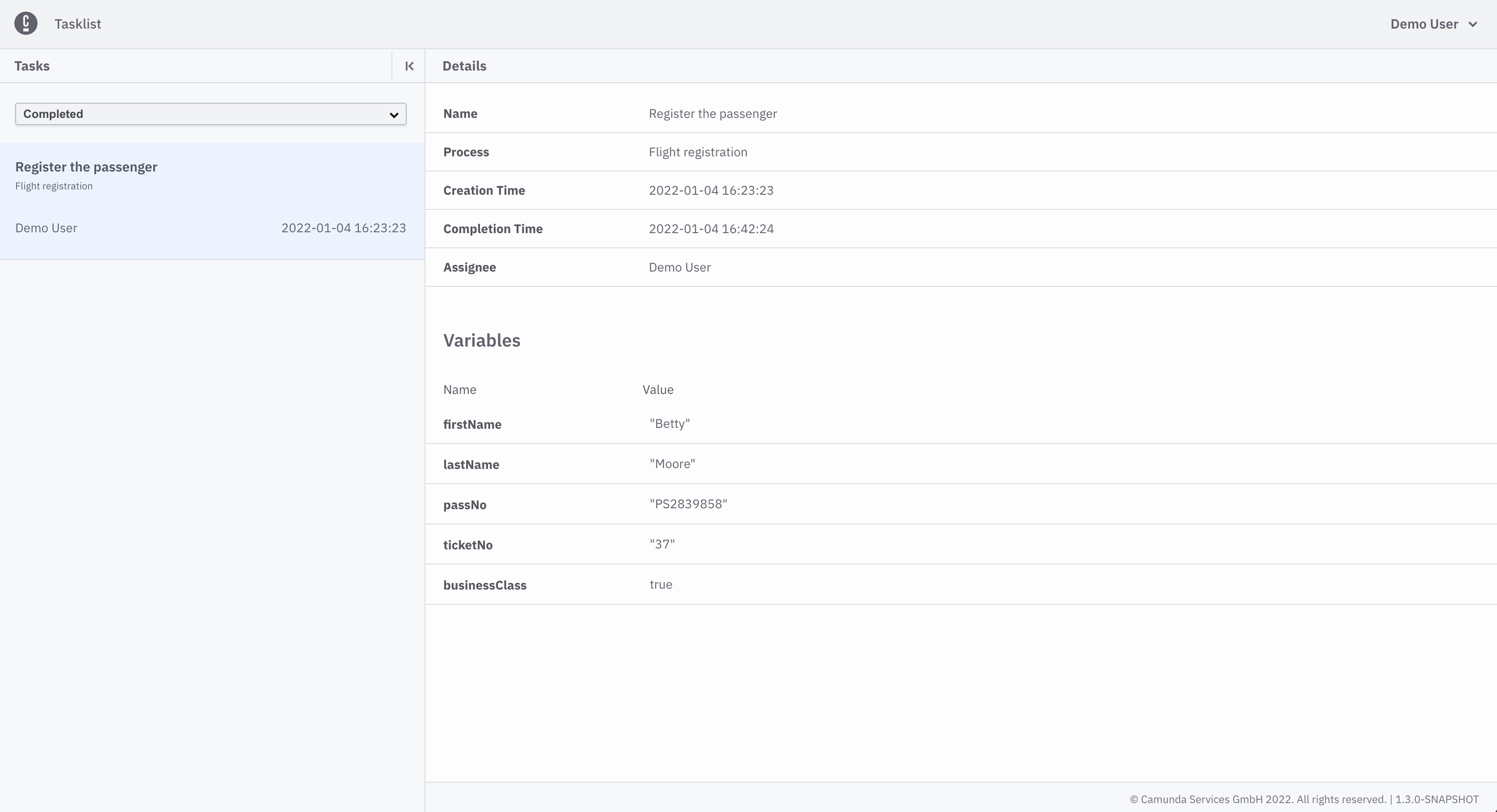Image resolution: width=1497 pixels, height=812 pixels.
Task: Click the Details panel header
Action: [464, 66]
